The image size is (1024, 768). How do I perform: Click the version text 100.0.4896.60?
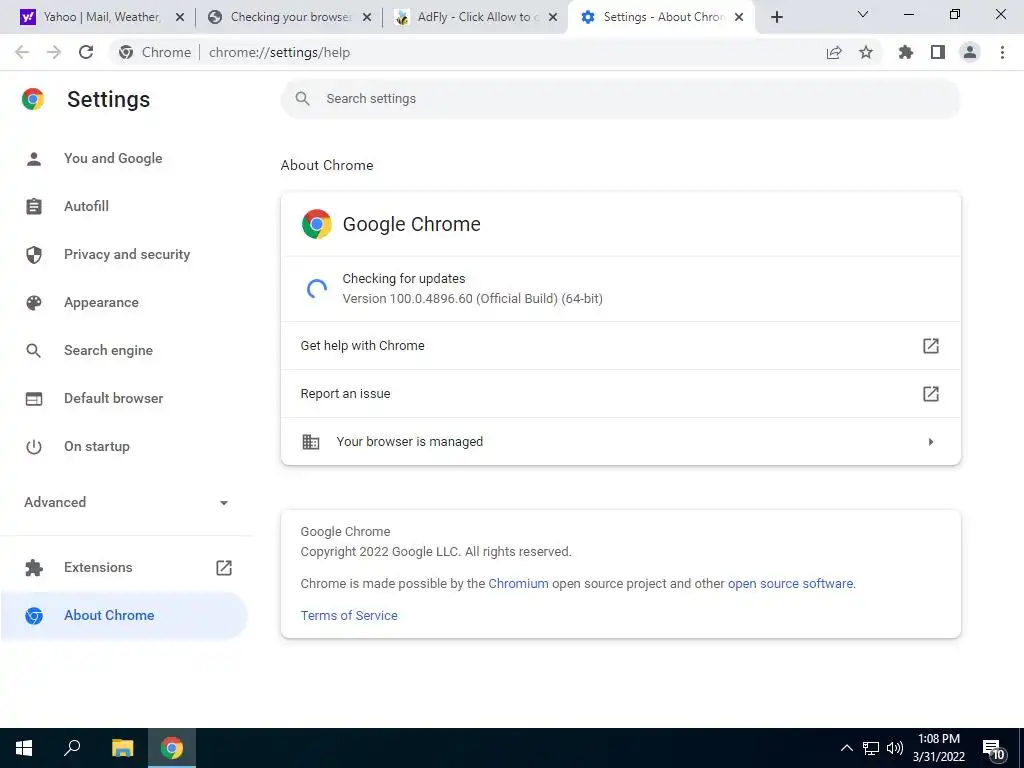click(x=472, y=298)
